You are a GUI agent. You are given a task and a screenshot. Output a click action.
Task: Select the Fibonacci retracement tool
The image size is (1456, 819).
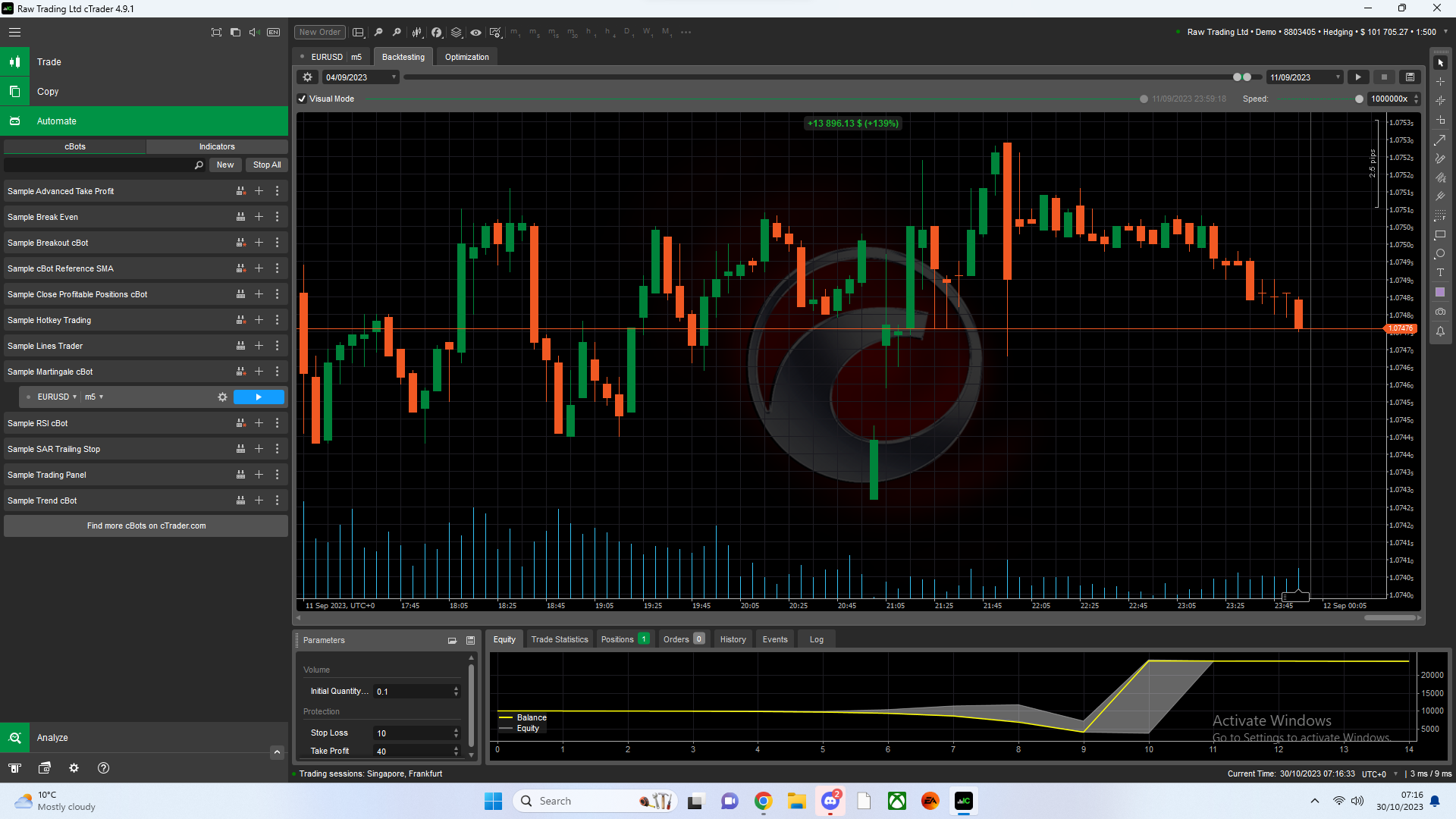[1440, 215]
